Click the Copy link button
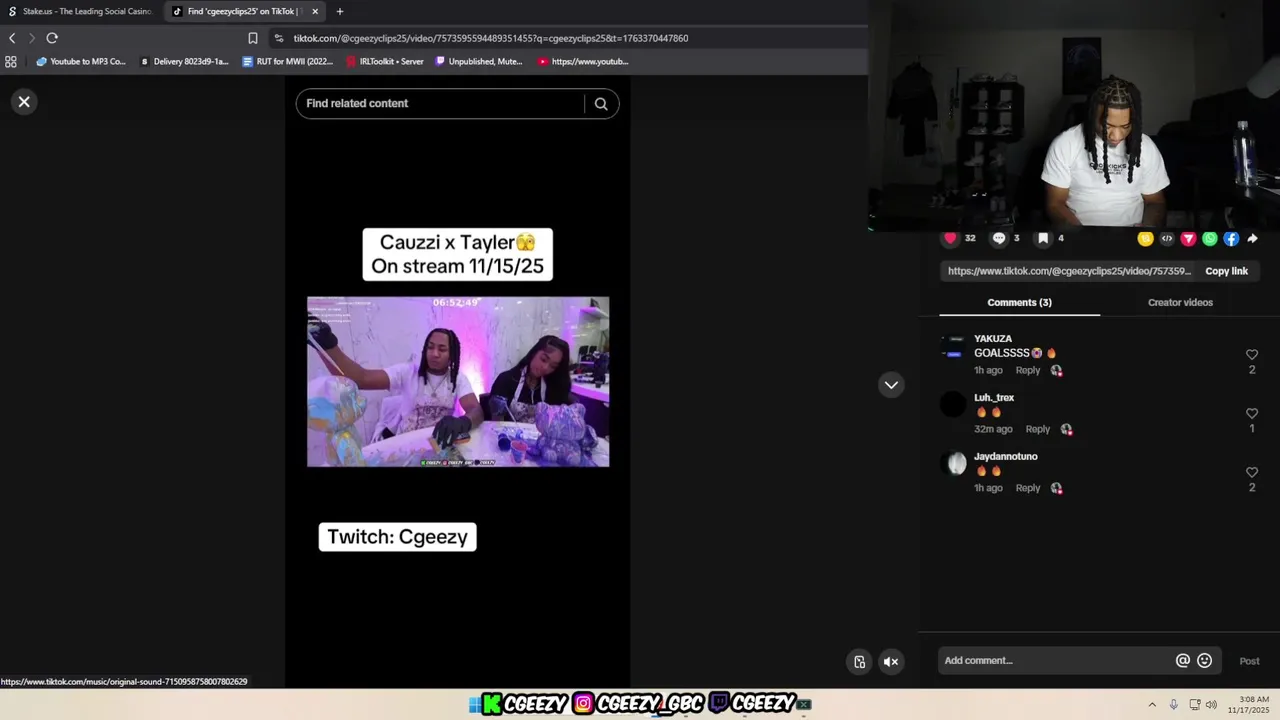Image resolution: width=1280 pixels, height=720 pixels. point(1226,271)
